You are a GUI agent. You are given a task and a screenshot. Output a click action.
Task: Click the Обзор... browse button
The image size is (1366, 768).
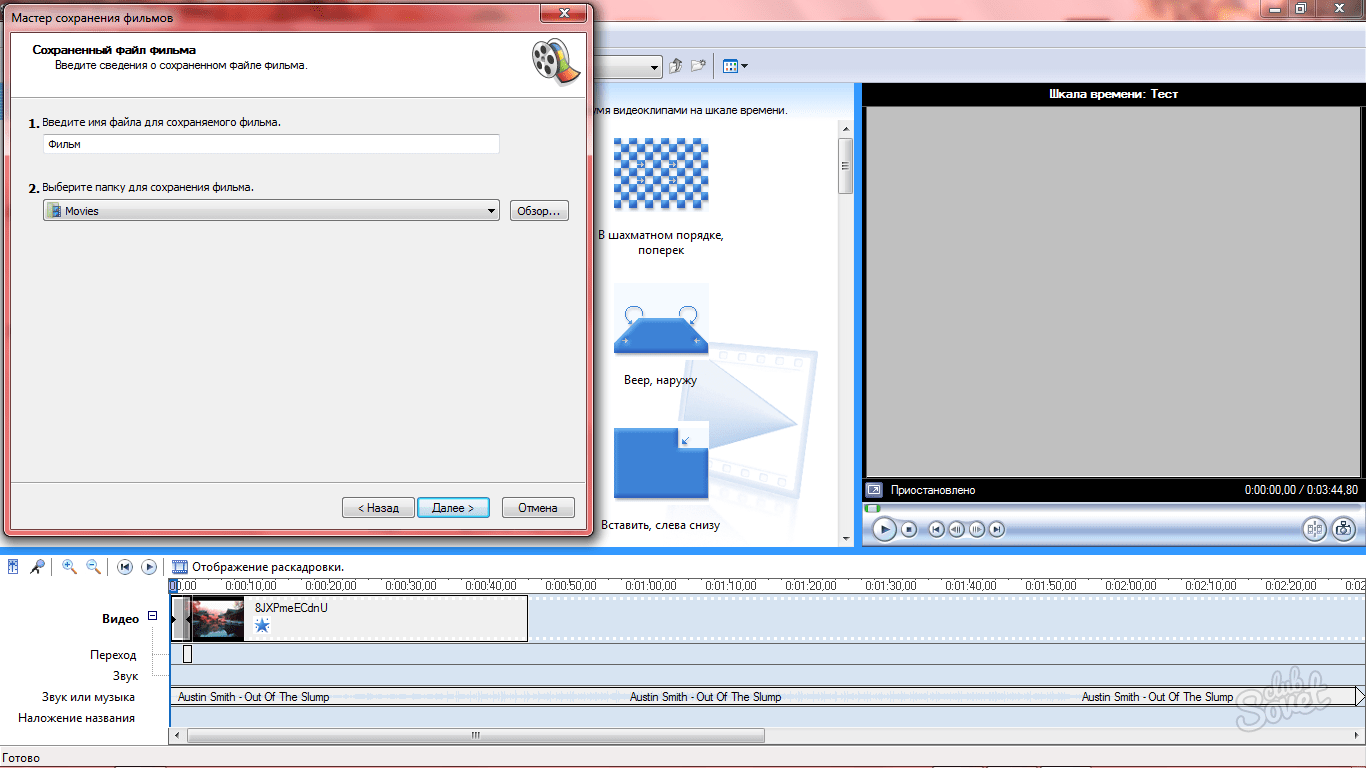click(x=539, y=211)
